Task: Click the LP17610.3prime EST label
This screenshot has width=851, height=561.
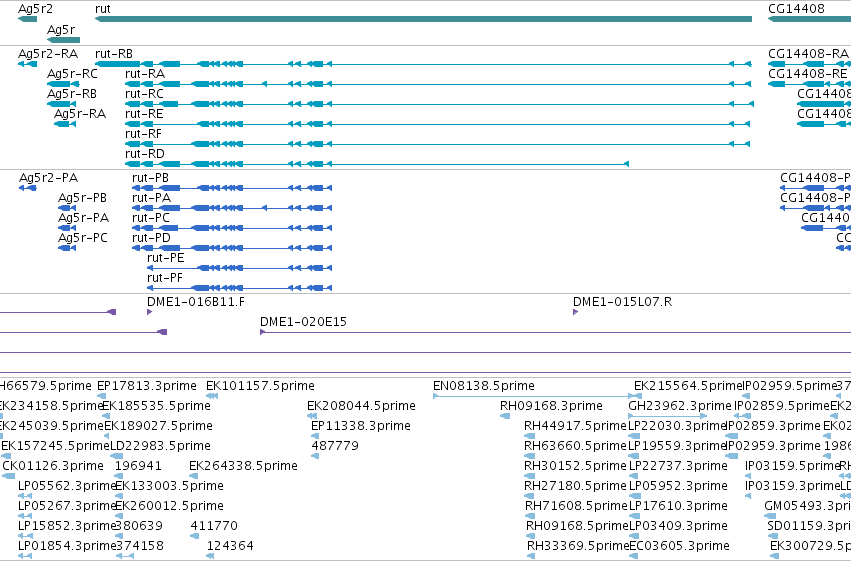Action: pyautogui.click(x=678, y=507)
